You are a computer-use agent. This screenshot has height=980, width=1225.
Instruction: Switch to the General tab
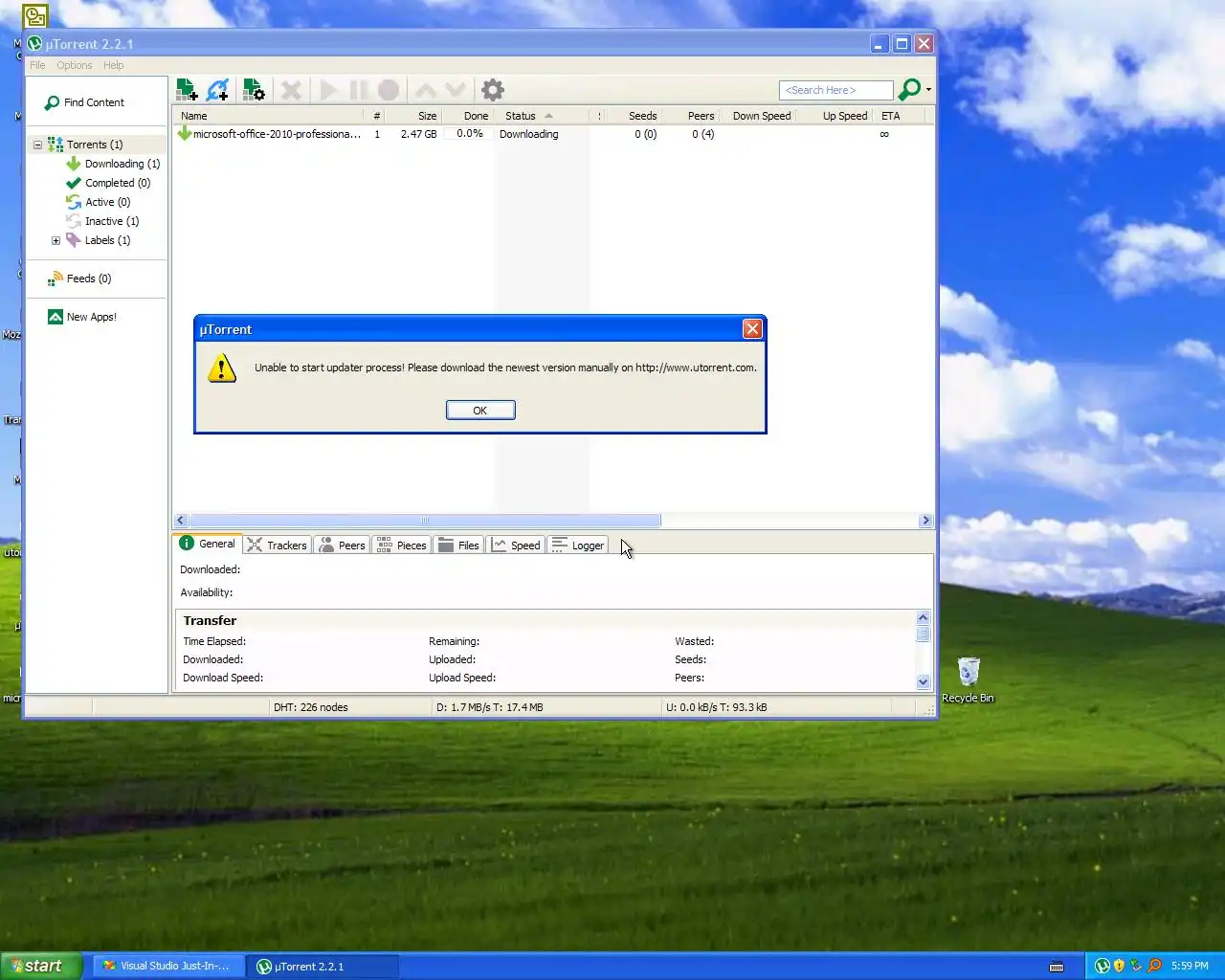[208, 544]
